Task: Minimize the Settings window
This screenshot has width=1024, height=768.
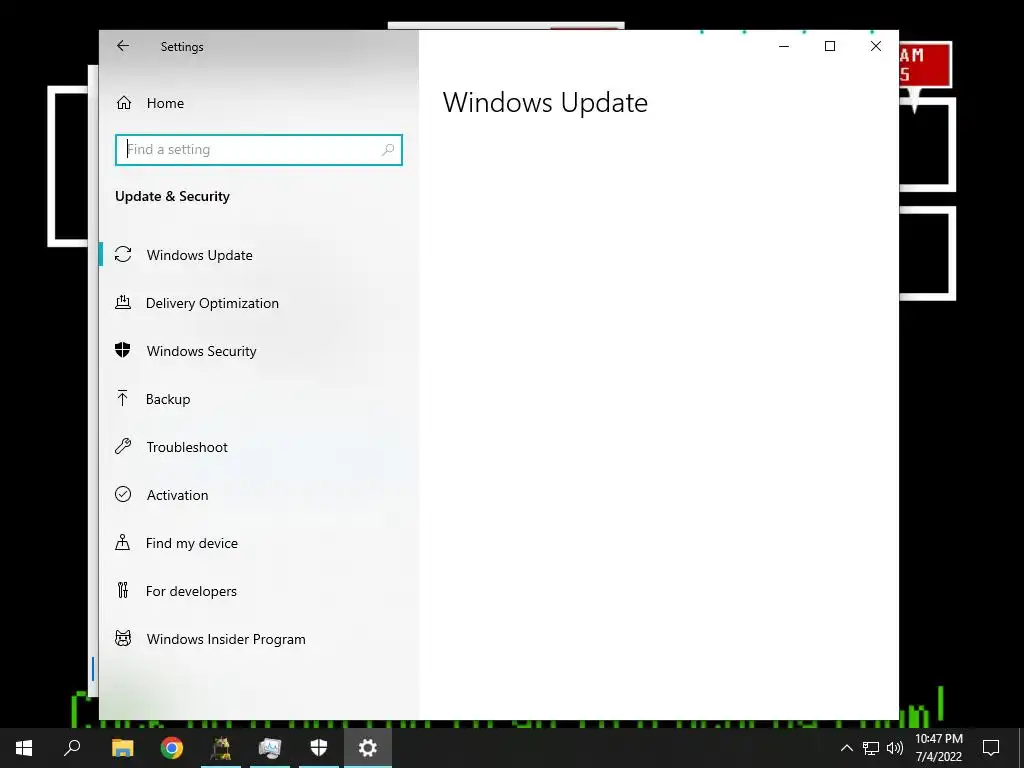Action: [x=784, y=46]
